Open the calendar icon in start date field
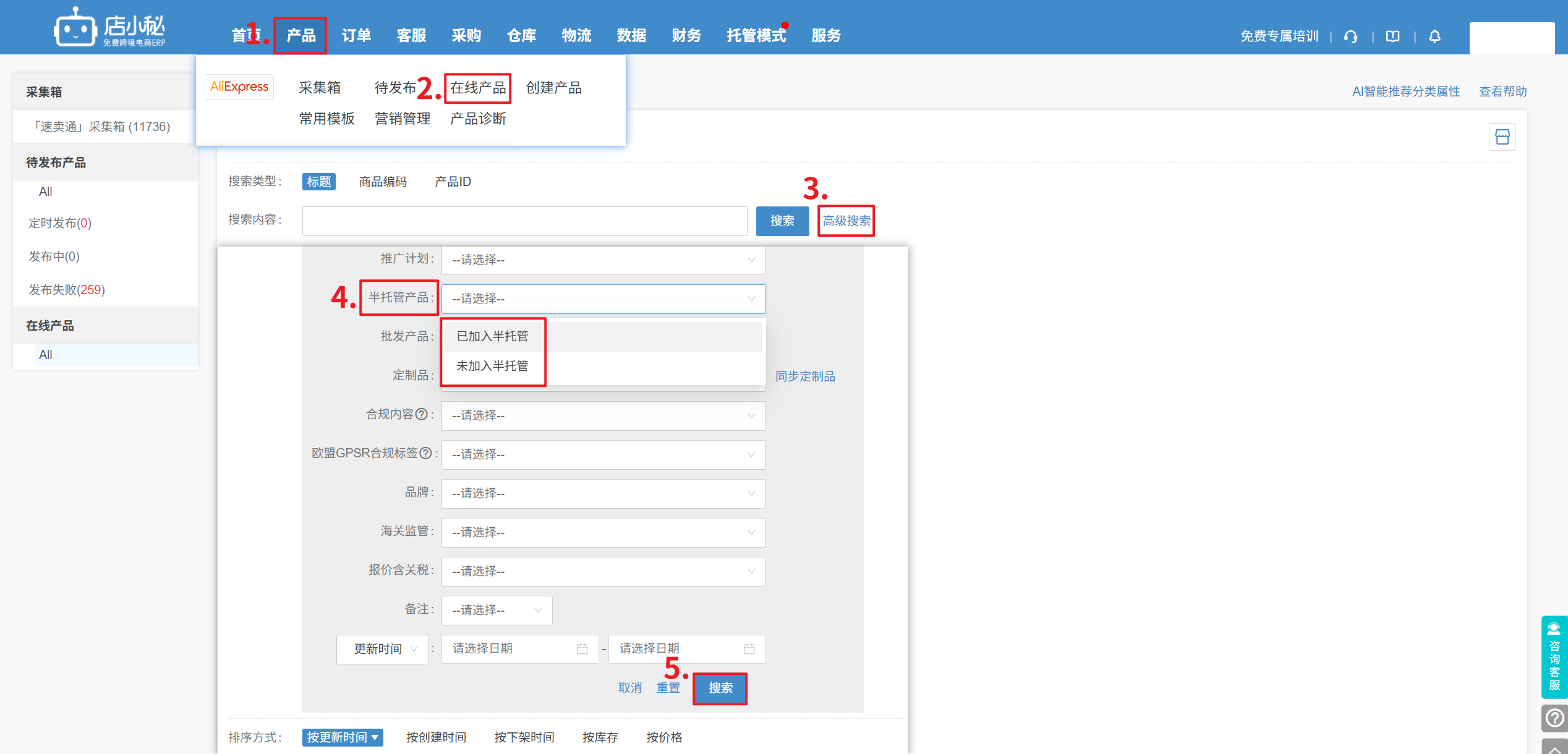Image resolution: width=1568 pixels, height=754 pixels. coord(582,649)
